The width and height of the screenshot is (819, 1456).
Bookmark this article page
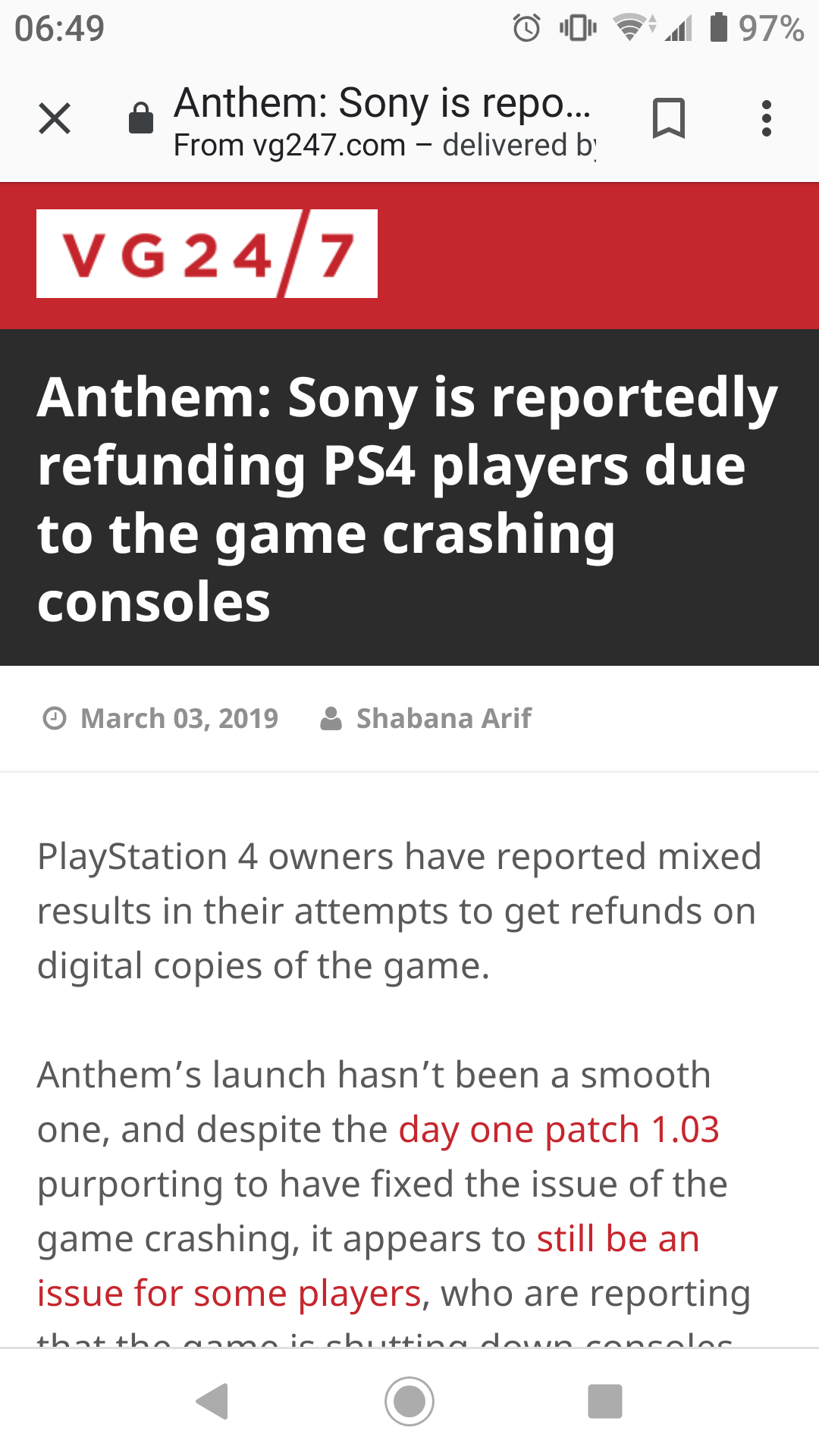click(x=668, y=119)
